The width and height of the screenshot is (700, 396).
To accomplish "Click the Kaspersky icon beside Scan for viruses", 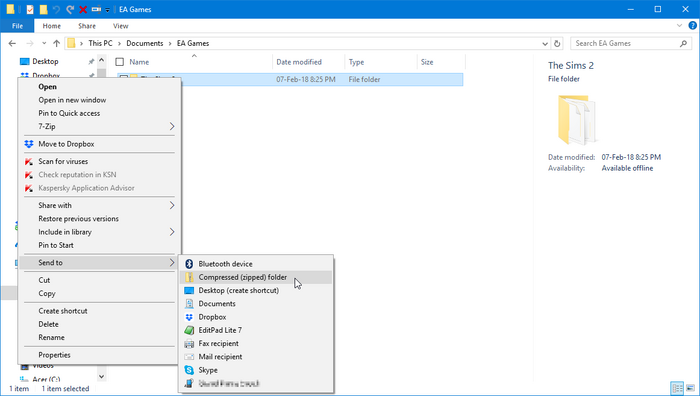I will (29, 162).
